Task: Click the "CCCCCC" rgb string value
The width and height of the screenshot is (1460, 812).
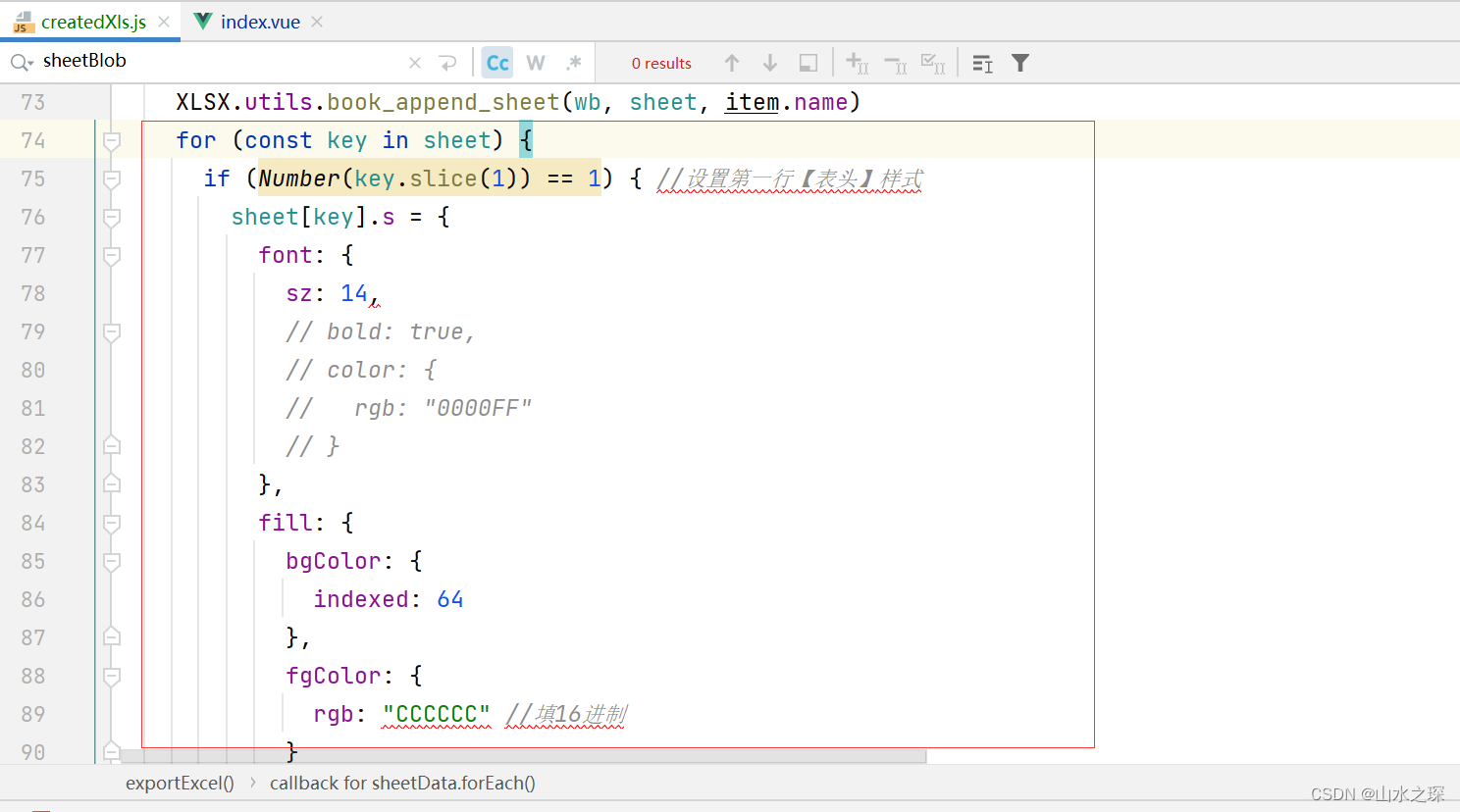Action: (x=436, y=714)
